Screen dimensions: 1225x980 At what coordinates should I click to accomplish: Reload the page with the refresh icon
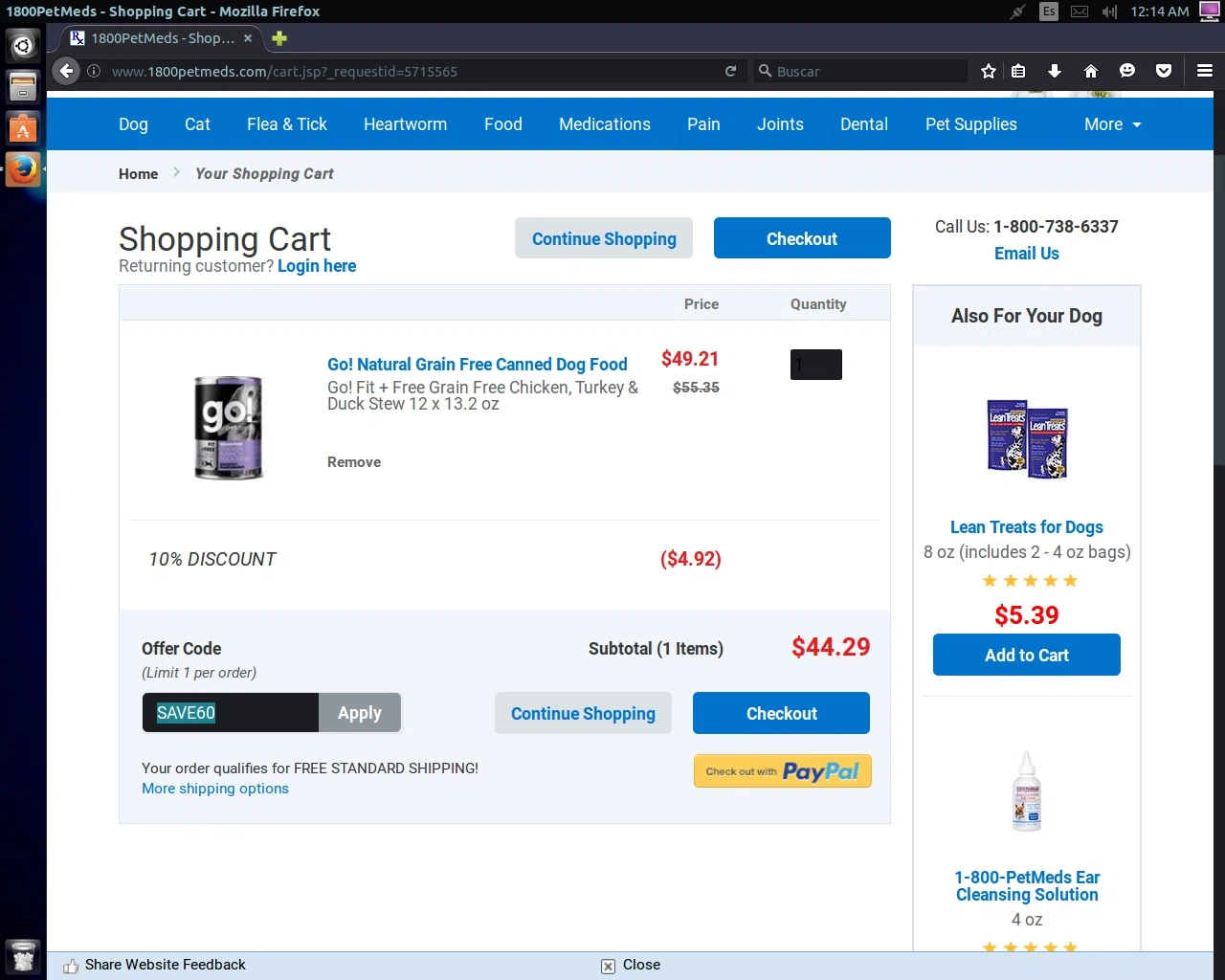point(730,71)
